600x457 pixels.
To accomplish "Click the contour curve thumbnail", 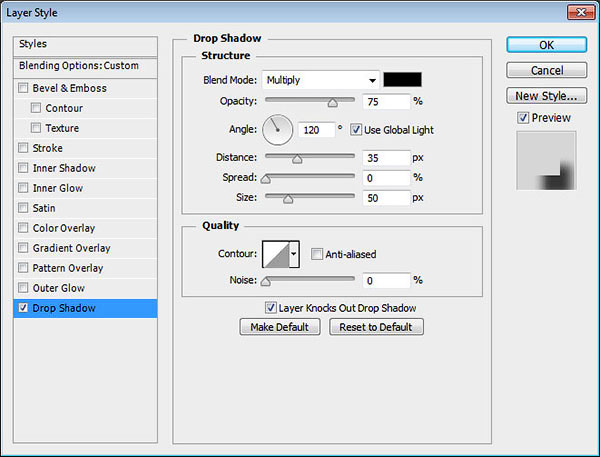I will pyautogui.click(x=276, y=254).
